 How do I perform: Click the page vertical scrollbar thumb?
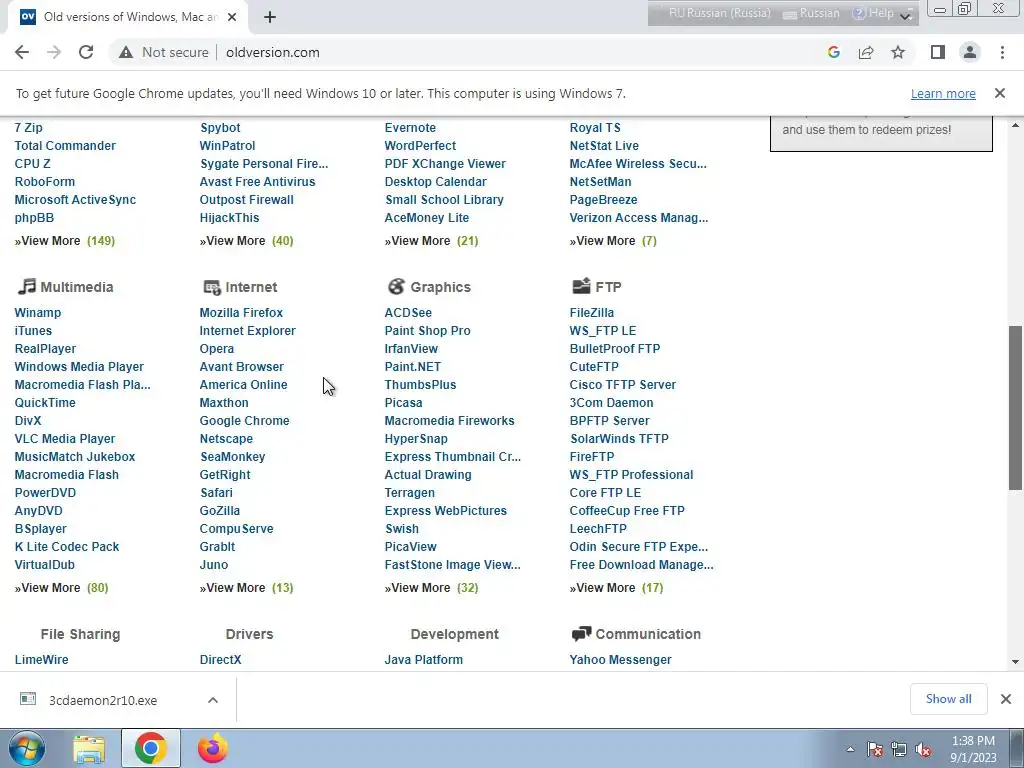coord(1016,408)
